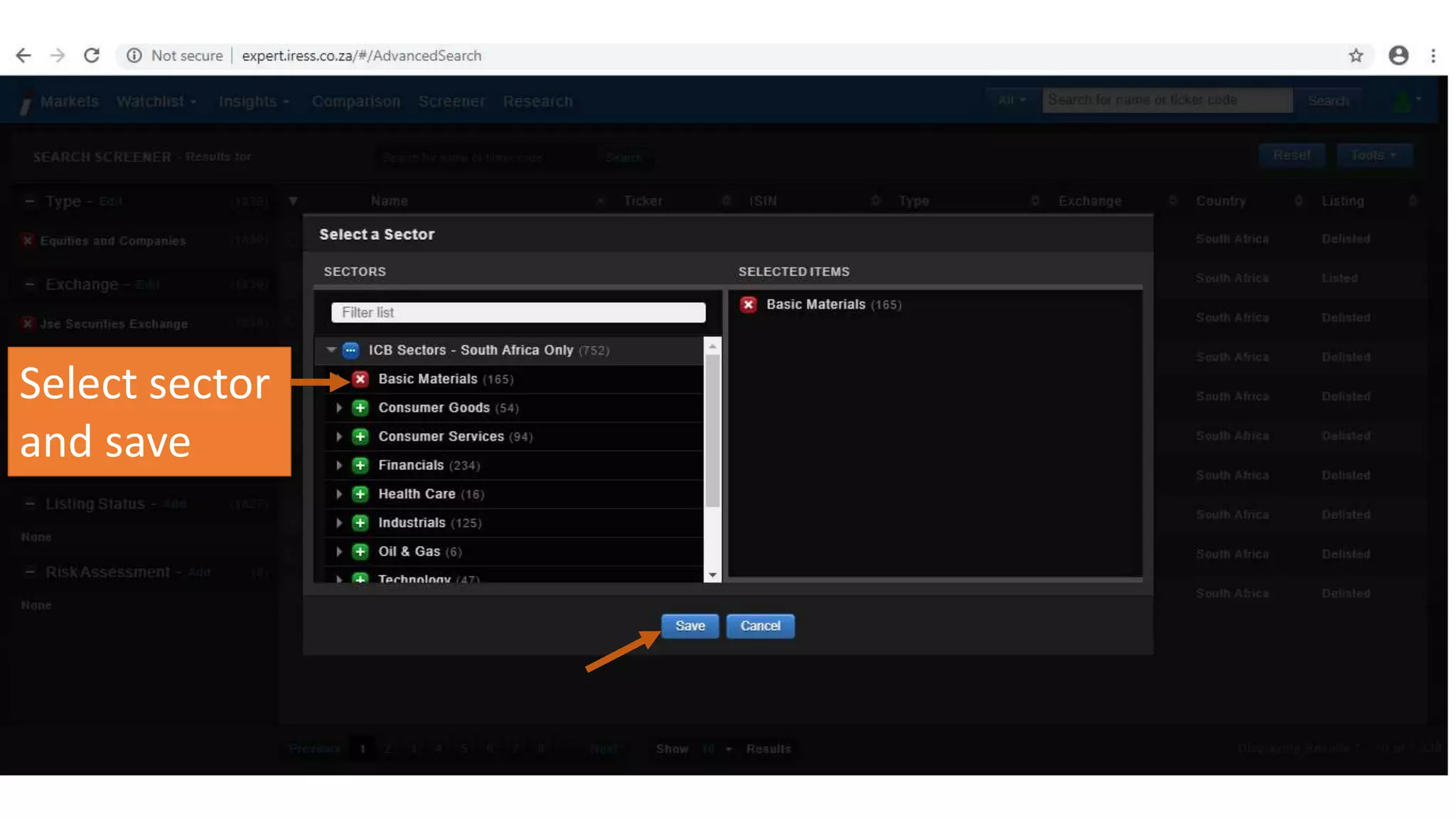1456x819 pixels.
Task: Expand the Consumer Goods sector node
Action: pyautogui.click(x=339, y=407)
